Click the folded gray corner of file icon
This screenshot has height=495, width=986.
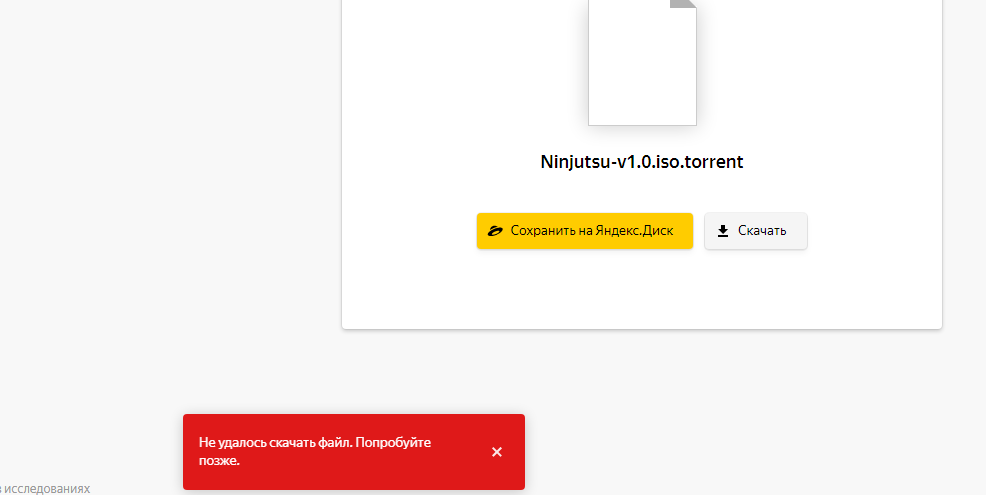click(685, 3)
